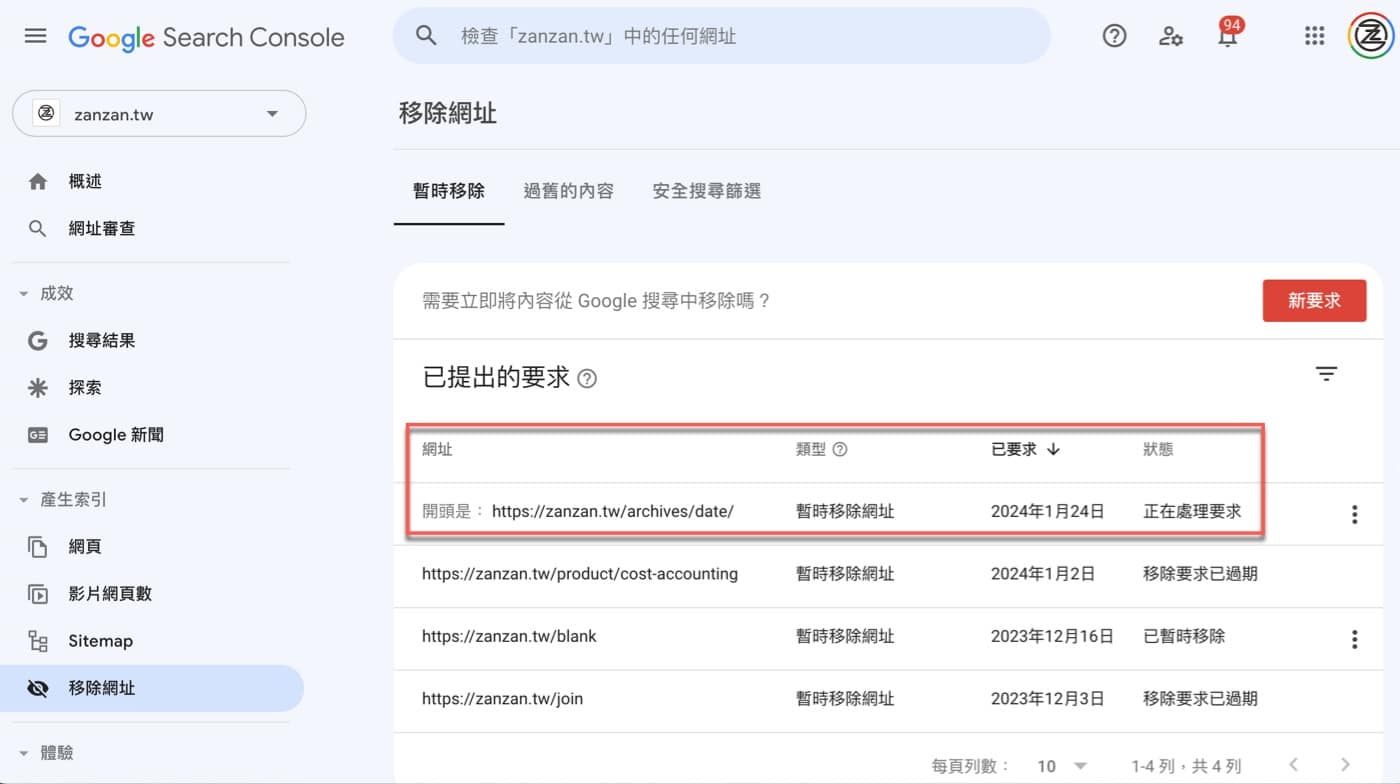
Task: Click the 網址 column header
Action: coord(438,450)
